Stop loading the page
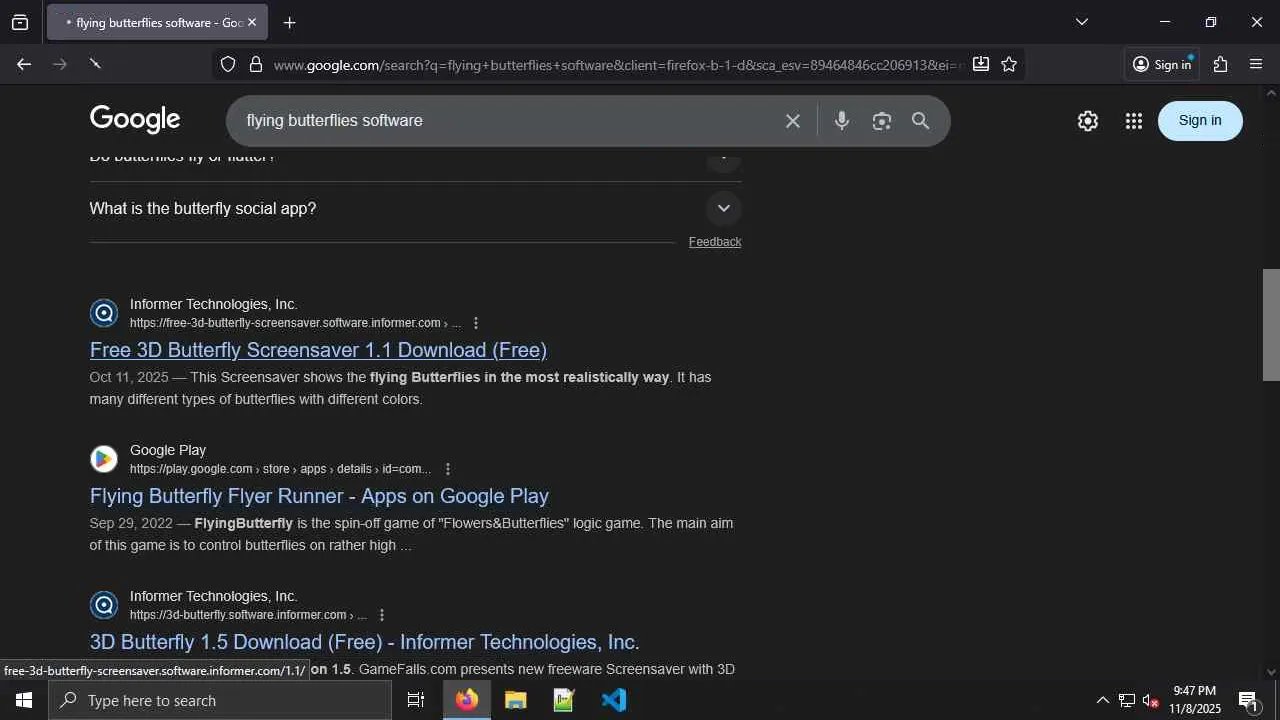 [96, 64]
